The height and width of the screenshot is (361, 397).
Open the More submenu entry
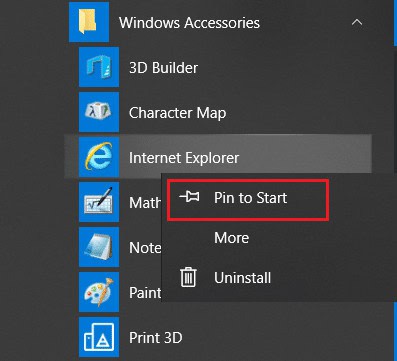232,238
